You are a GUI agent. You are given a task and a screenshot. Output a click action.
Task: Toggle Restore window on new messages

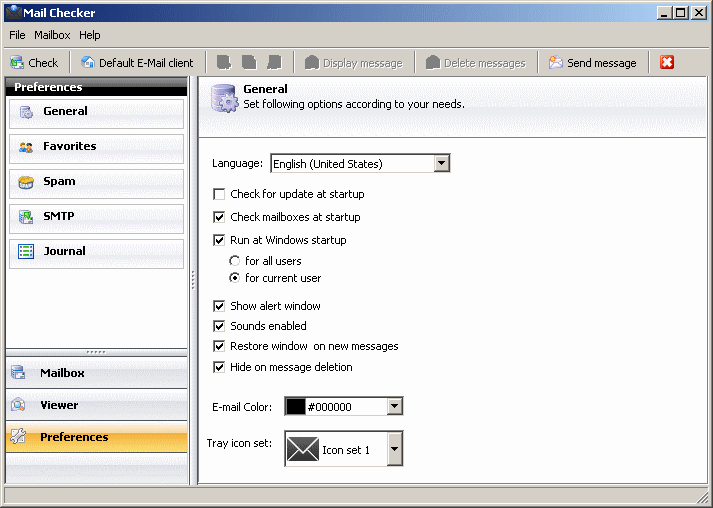pyautogui.click(x=219, y=346)
